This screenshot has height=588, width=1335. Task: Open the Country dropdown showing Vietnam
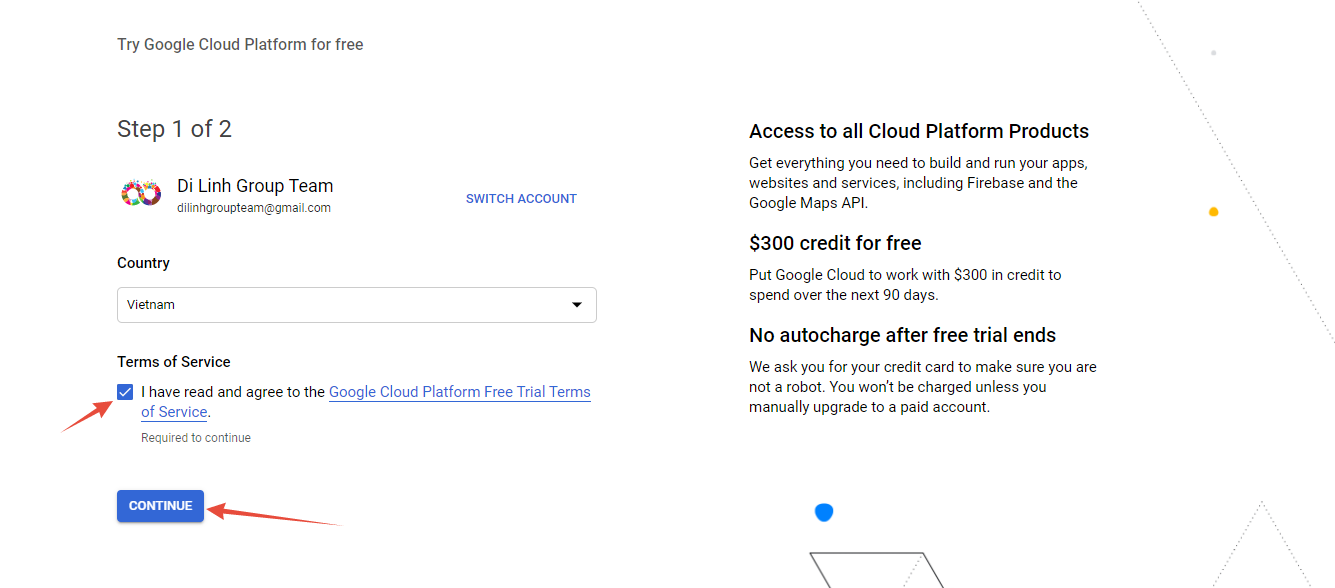[x=357, y=305]
